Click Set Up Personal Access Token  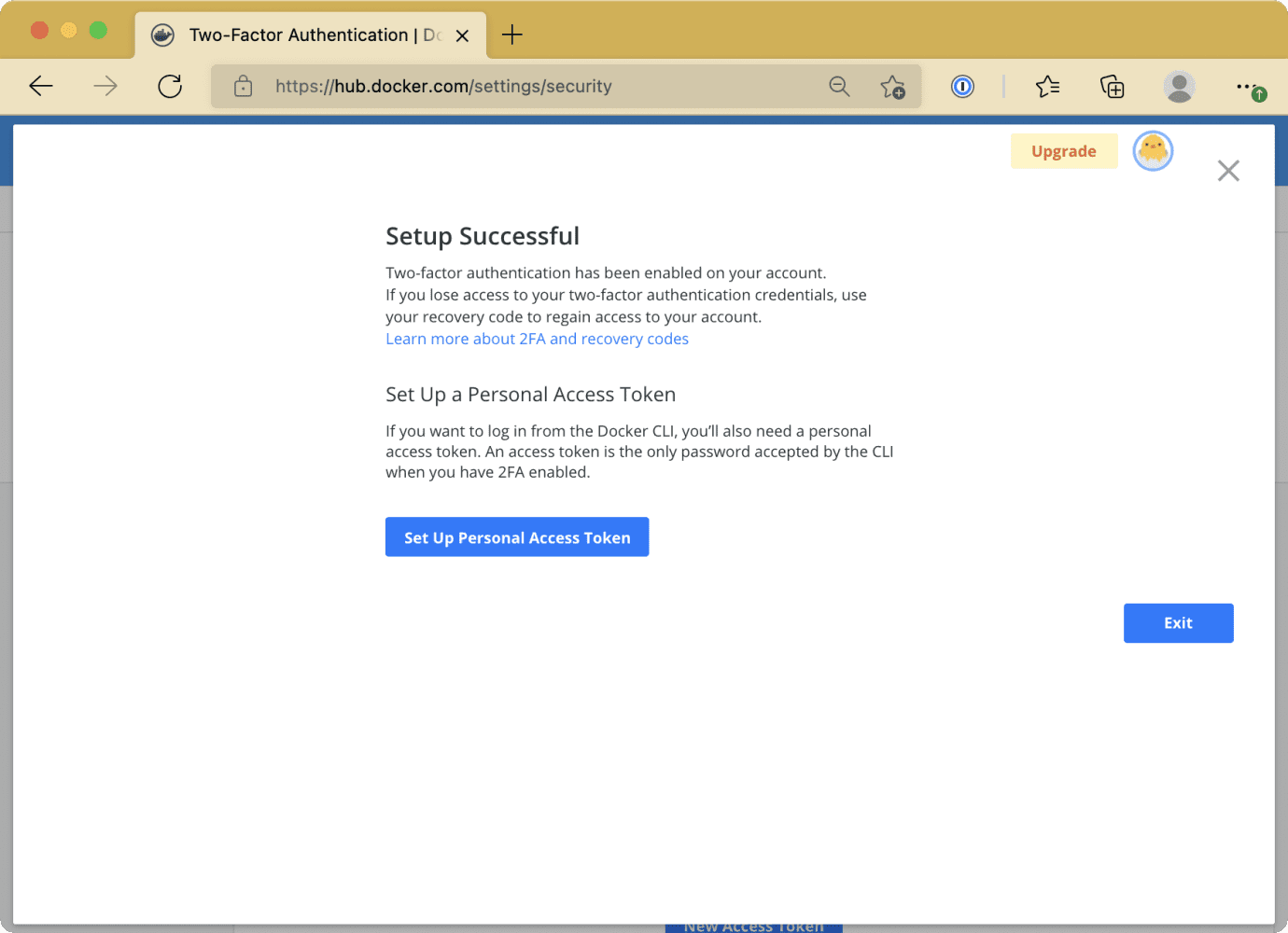pyautogui.click(x=517, y=537)
